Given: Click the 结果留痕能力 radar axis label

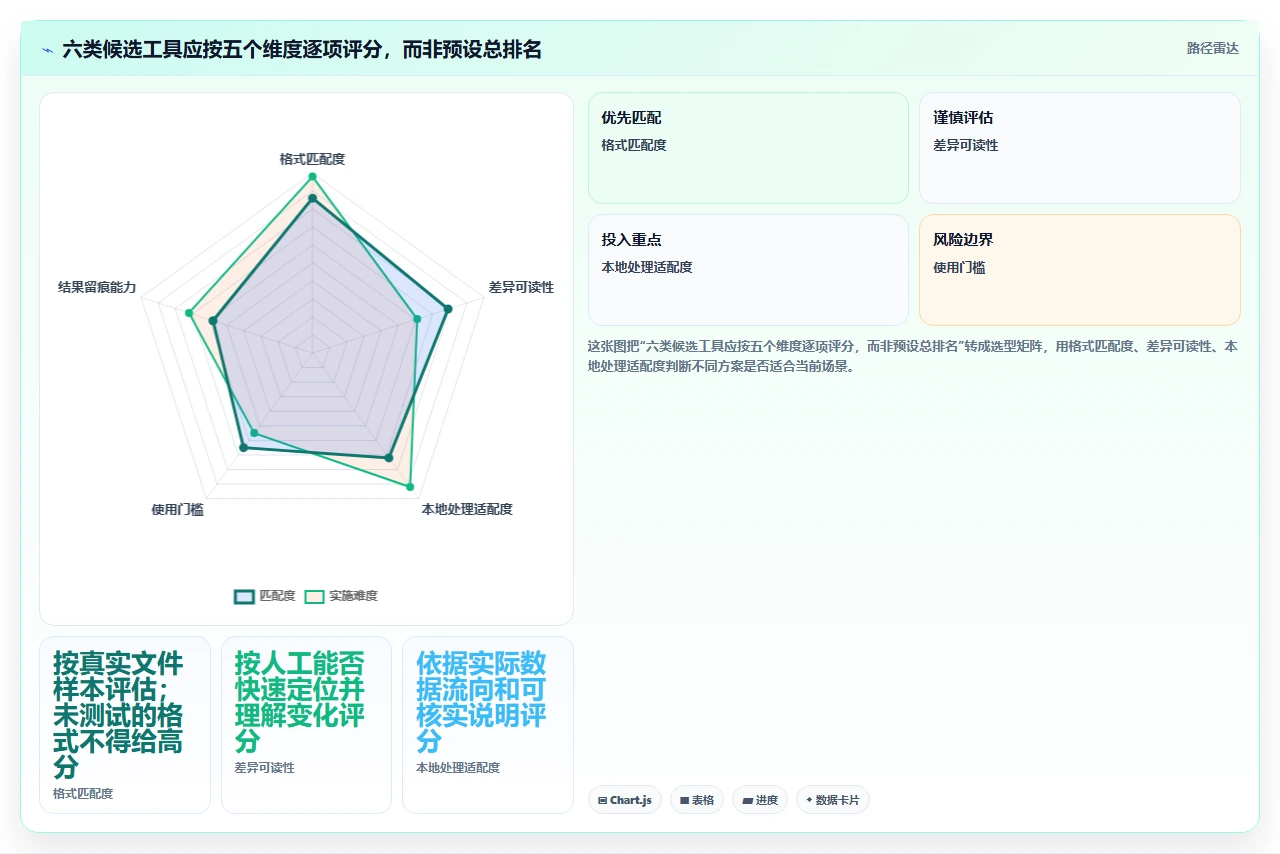Looking at the screenshot, I should [97, 287].
